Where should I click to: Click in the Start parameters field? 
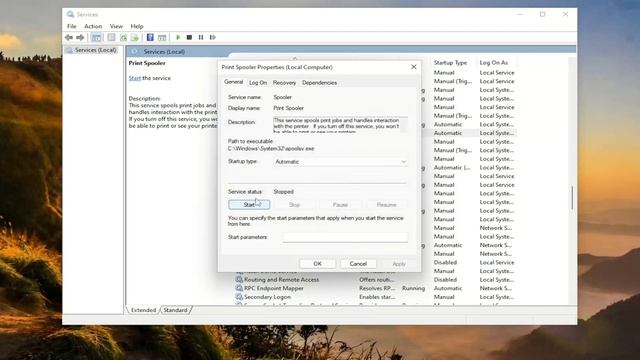pos(345,237)
